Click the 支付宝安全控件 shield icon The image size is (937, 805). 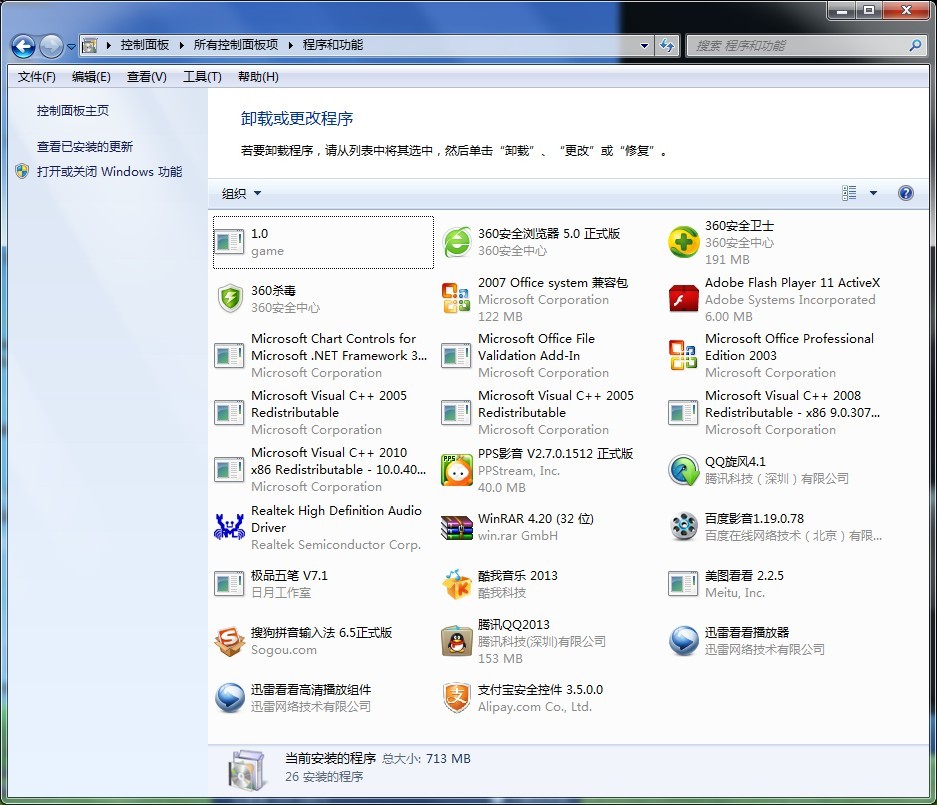point(457,697)
